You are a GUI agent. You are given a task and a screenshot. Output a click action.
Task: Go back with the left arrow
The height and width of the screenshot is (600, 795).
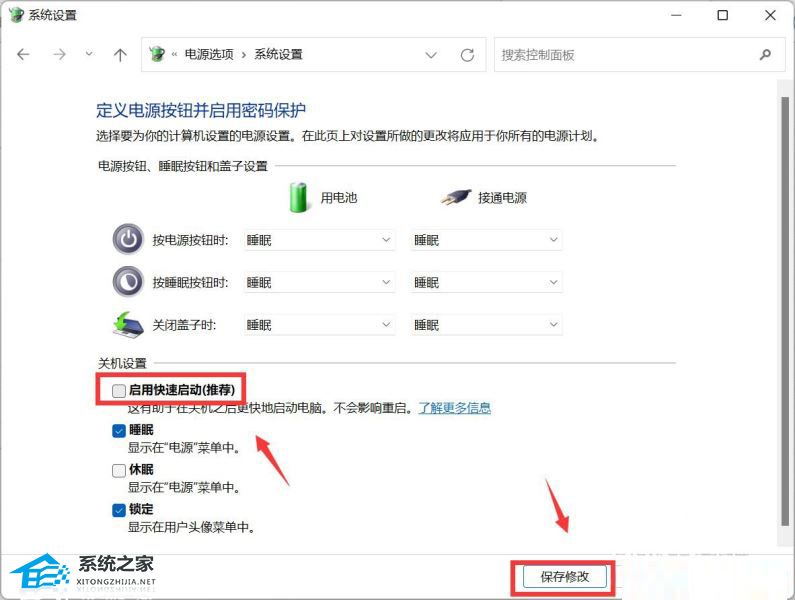coord(23,54)
